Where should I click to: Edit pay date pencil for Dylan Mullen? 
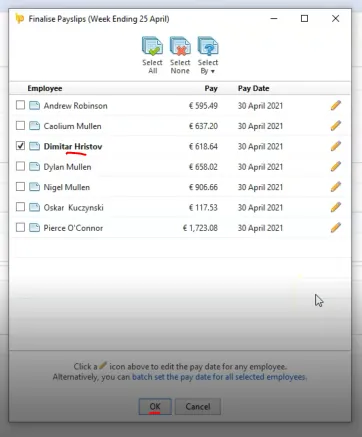click(336, 166)
